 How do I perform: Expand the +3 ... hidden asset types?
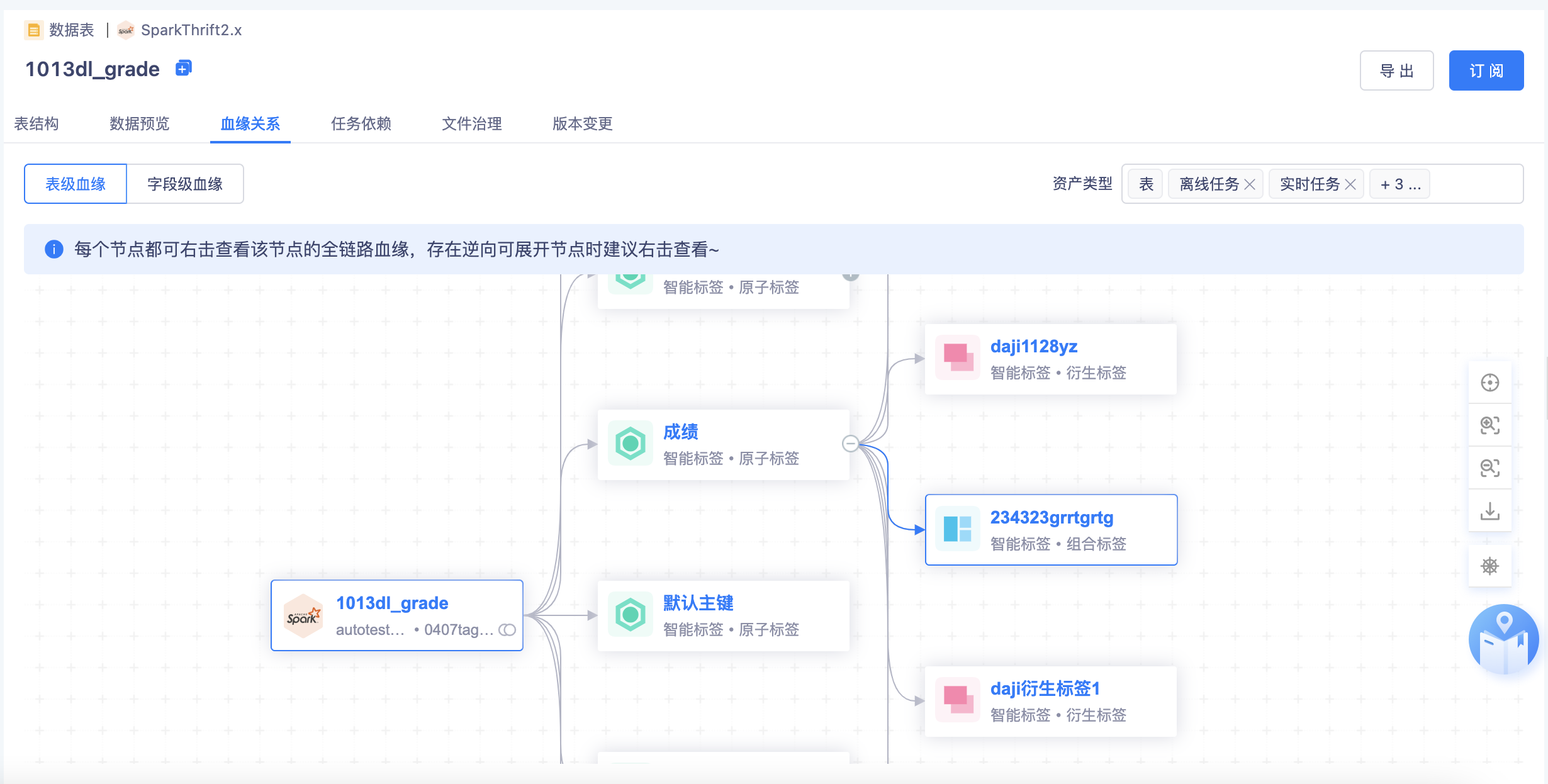tap(1400, 184)
